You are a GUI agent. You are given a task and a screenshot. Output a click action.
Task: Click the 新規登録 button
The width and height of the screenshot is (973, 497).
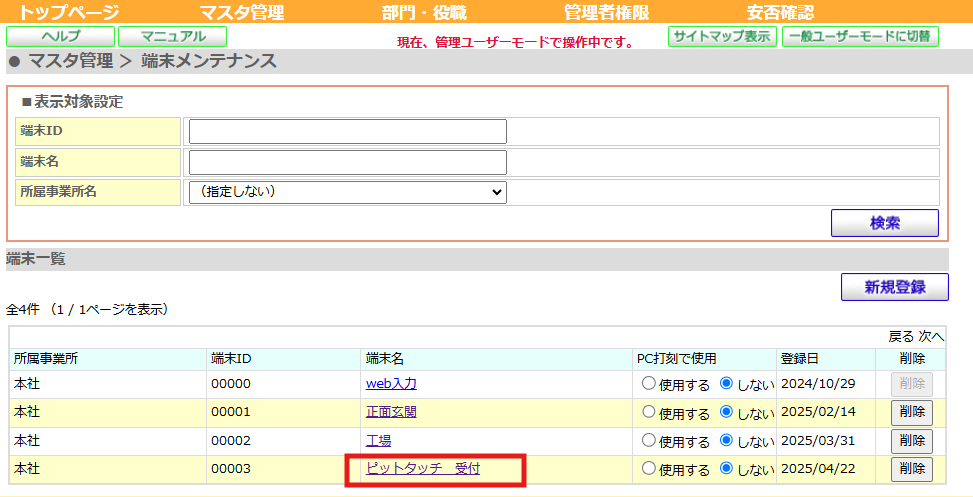click(x=894, y=287)
